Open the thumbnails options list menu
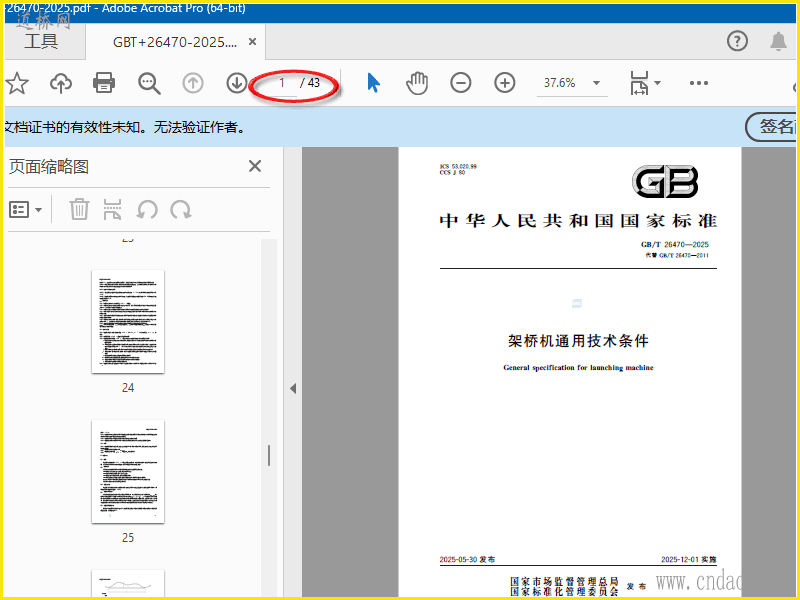Image resolution: width=800 pixels, height=600 pixels. pyautogui.click(x=26, y=209)
